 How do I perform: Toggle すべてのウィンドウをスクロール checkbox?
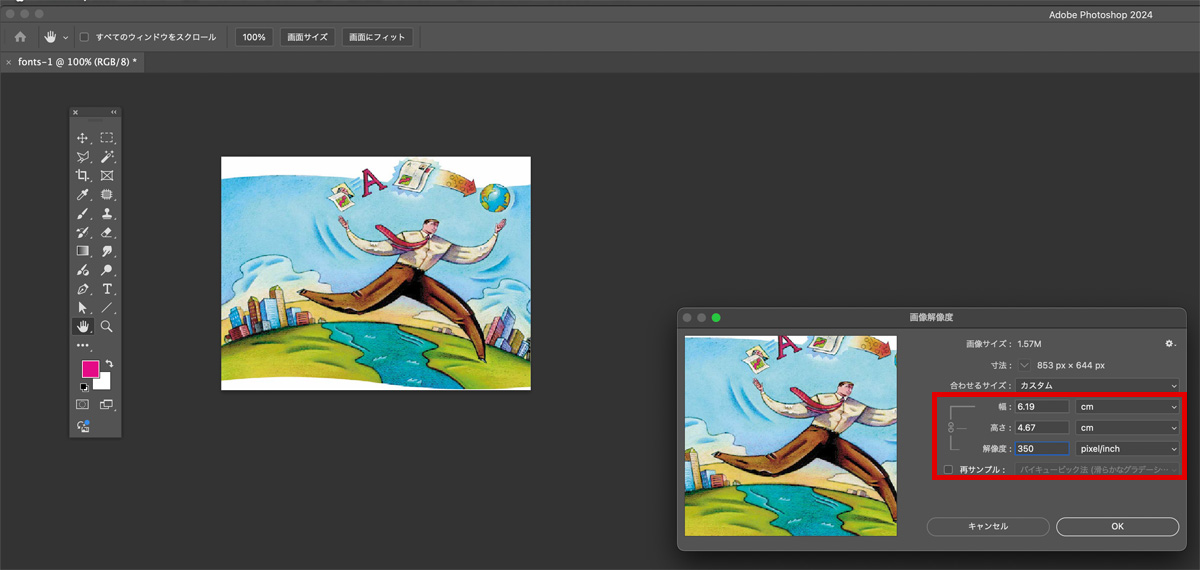coord(84,37)
